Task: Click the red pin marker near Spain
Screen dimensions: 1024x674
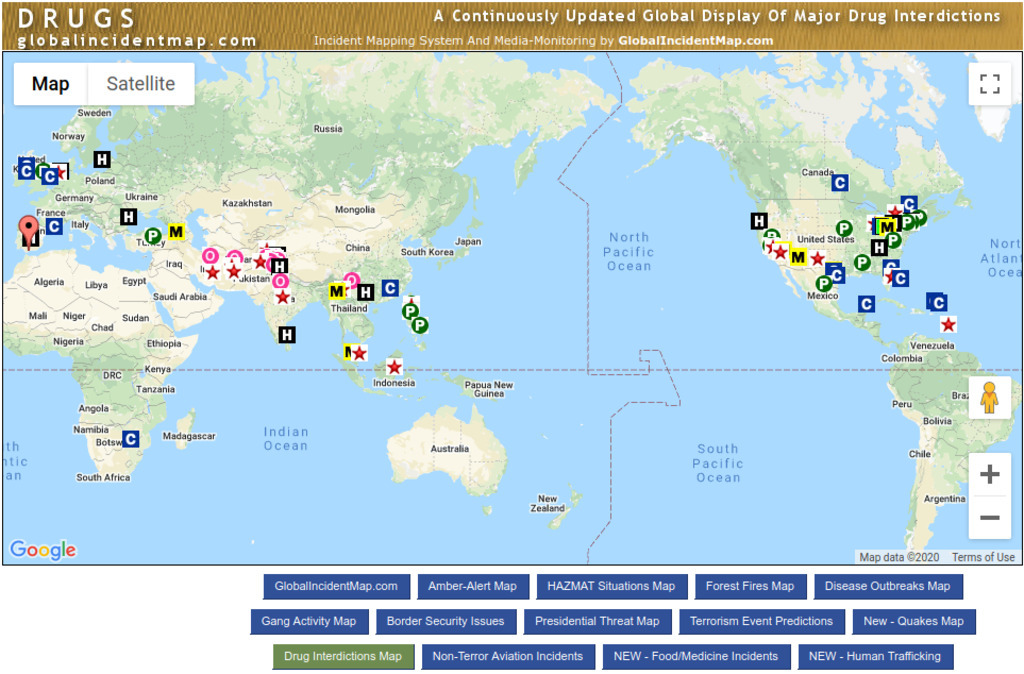Action: (x=30, y=231)
